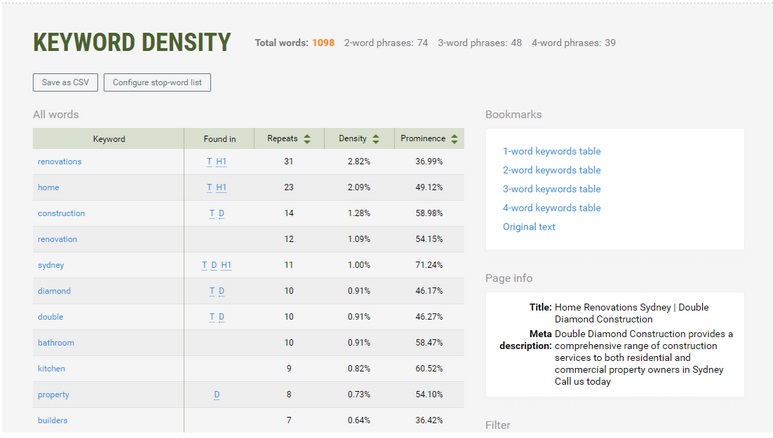This screenshot has height=438, width=773.
Task: Click D tag in double row
Action: point(221,317)
